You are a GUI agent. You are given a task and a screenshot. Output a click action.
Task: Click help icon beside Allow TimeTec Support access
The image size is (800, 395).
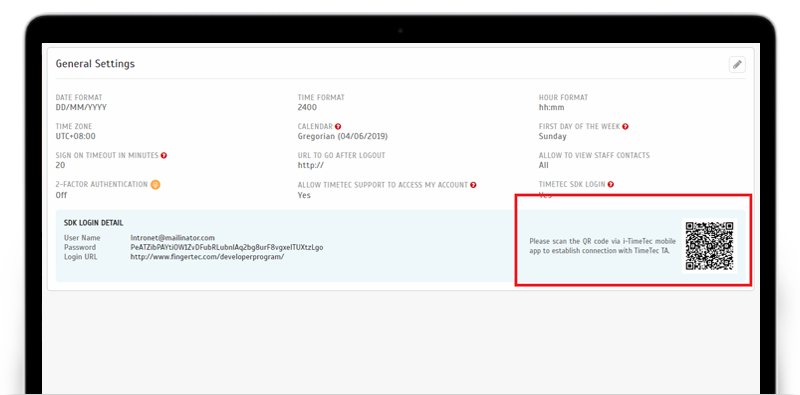point(473,185)
